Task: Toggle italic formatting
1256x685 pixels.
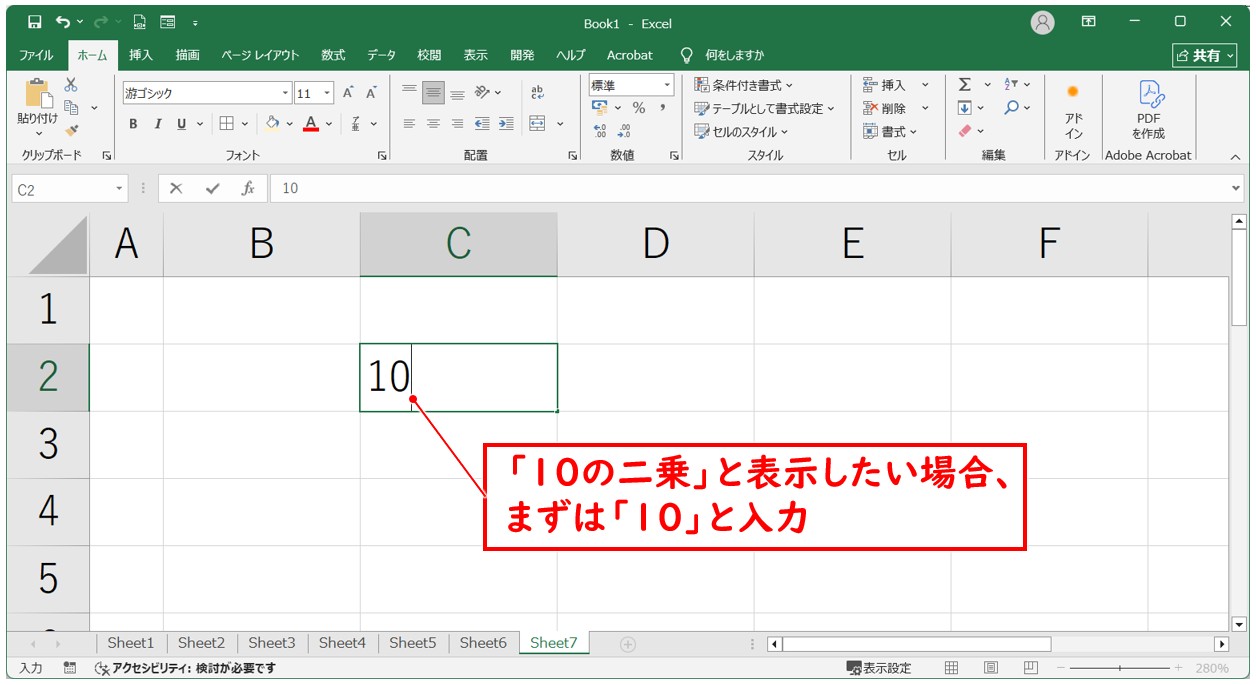Action: pyautogui.click(x=157, y=124)
